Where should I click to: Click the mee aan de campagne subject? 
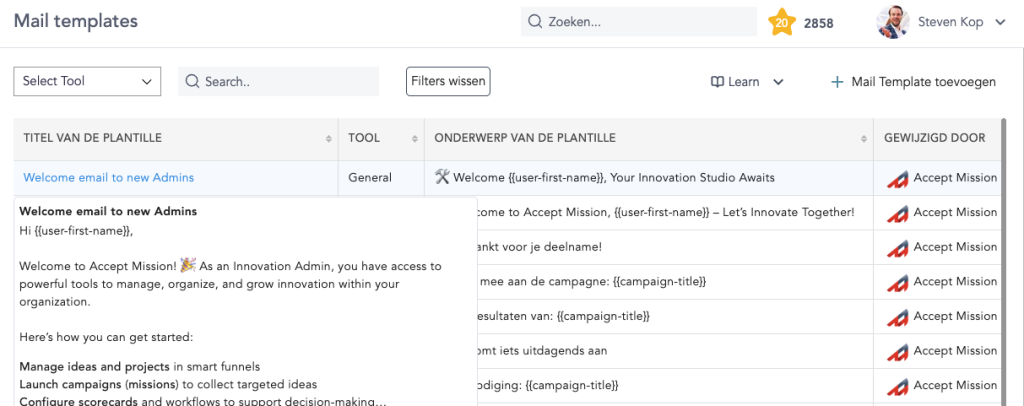(593, 281)
